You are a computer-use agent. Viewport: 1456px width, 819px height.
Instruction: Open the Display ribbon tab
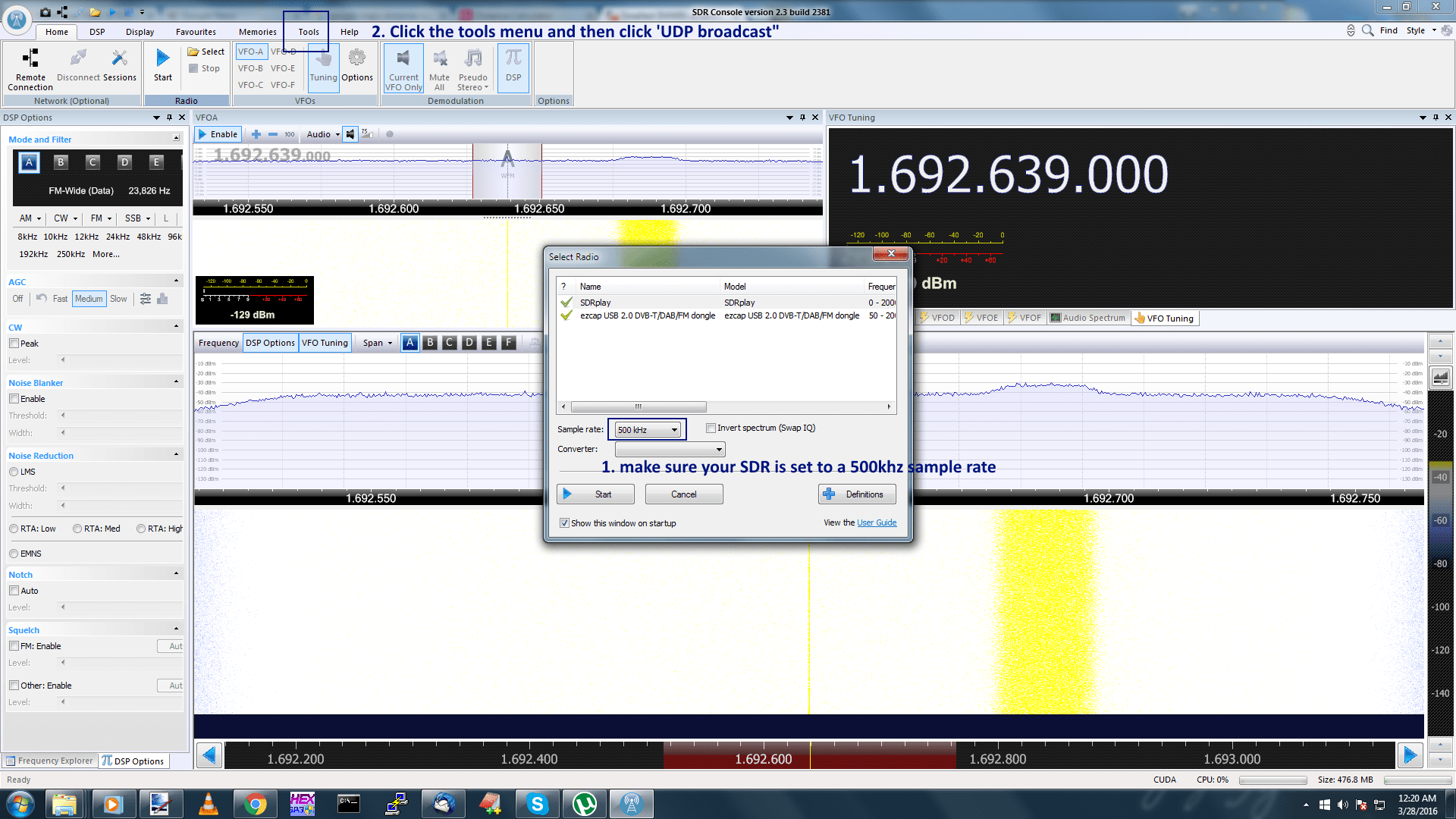click(x=140, y=32)
